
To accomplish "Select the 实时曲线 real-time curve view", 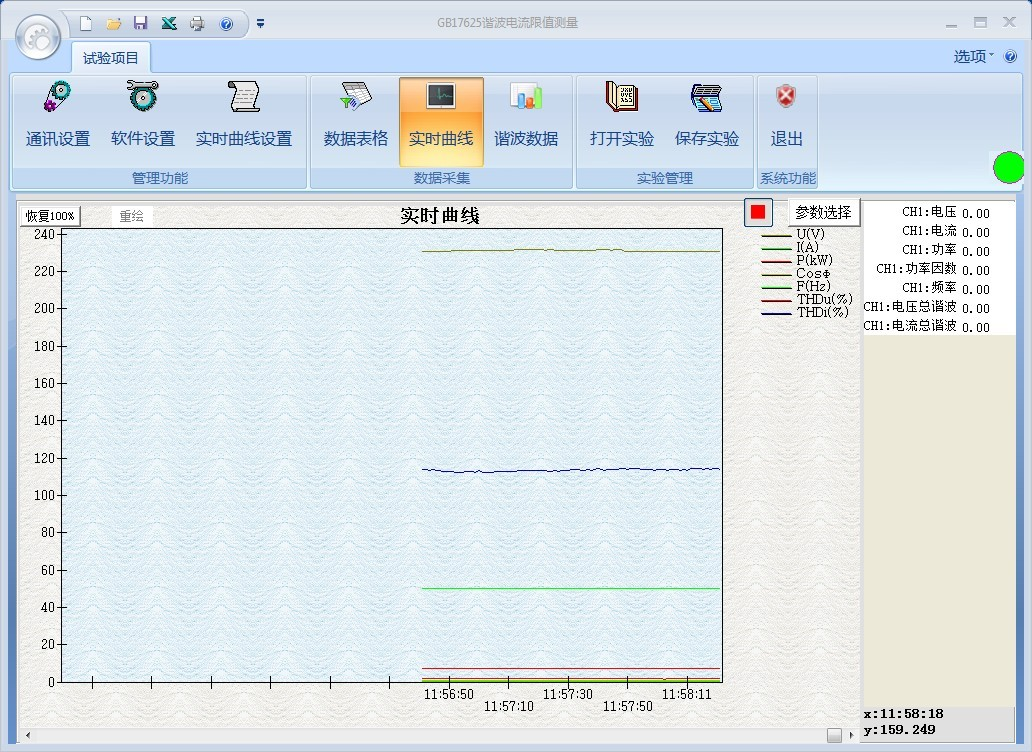I will (x=441, y=118).
